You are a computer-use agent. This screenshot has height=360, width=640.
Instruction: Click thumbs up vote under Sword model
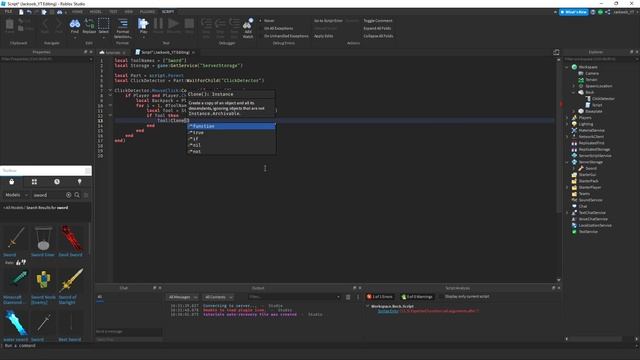(18, 262)
